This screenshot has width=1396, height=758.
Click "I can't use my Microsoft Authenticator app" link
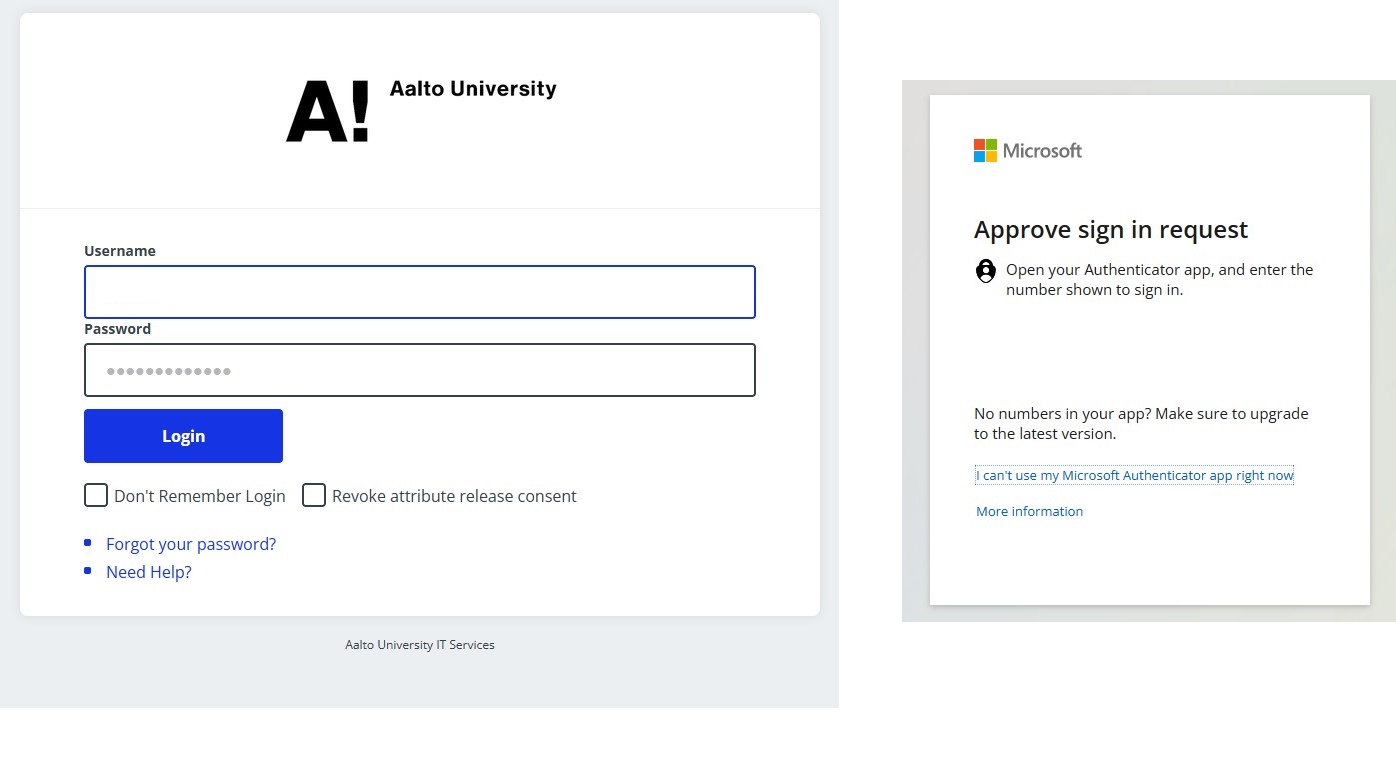[1135, 475]
